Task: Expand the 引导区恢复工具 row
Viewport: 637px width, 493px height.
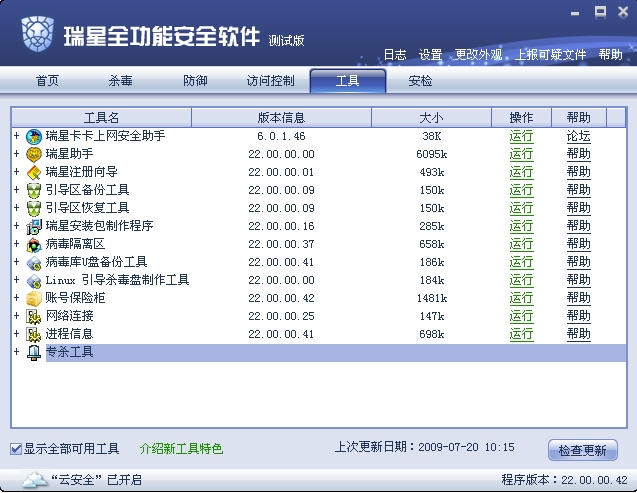Action: [x=16, y=207]
